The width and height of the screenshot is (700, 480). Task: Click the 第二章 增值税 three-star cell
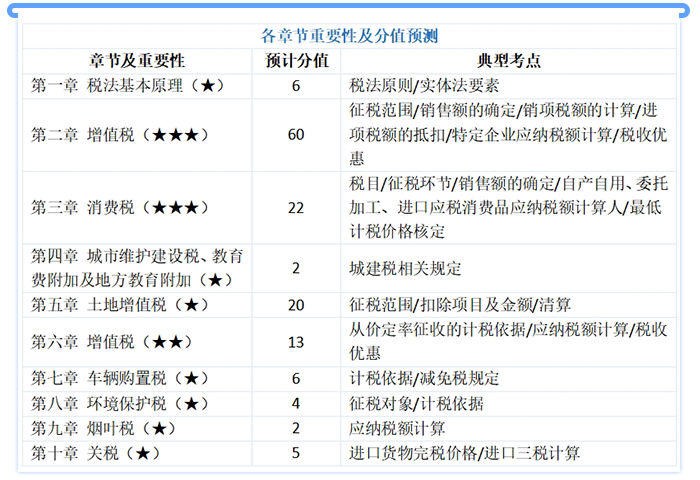(121, 134)
